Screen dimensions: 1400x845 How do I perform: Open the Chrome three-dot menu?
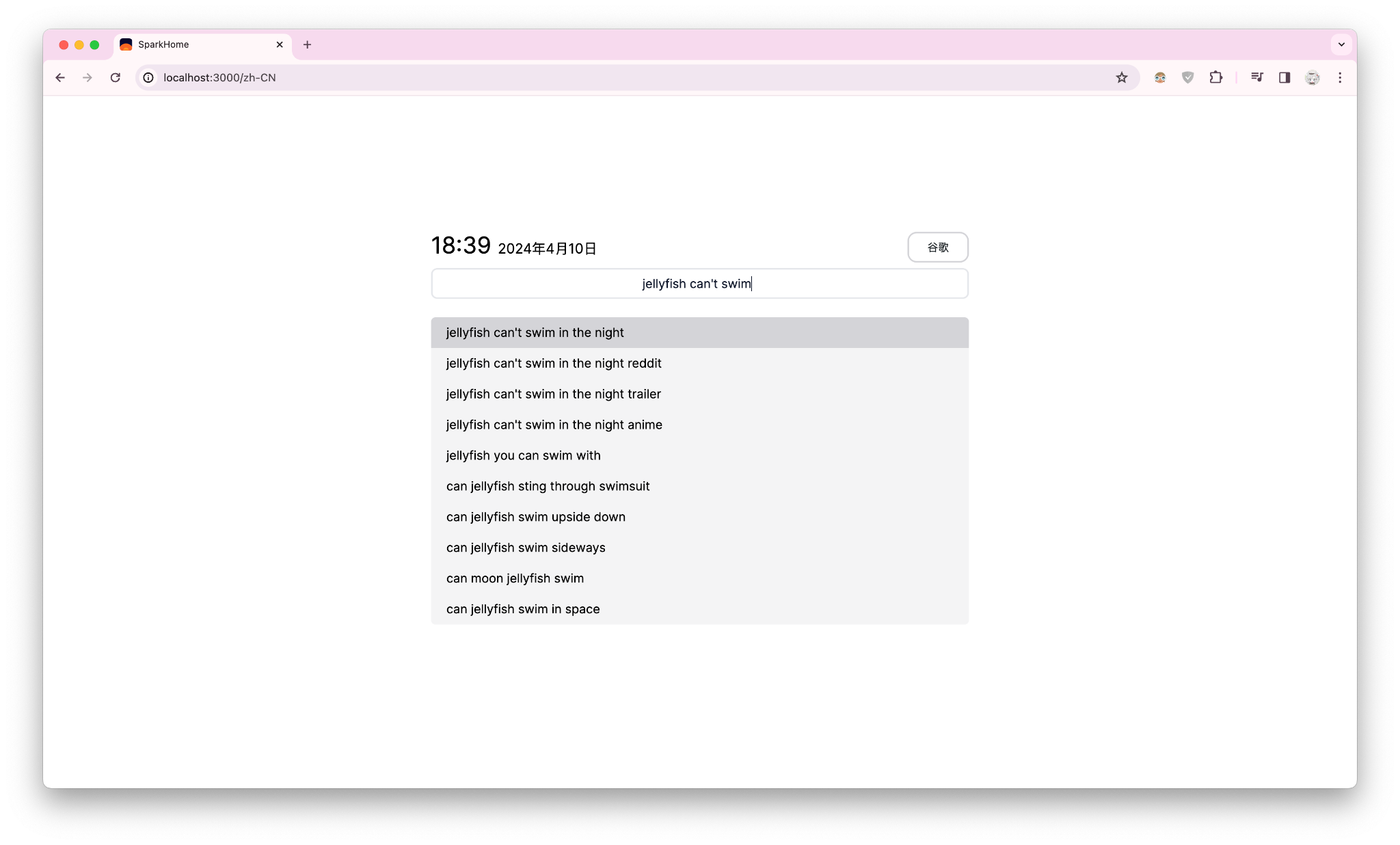(1340, 77)
